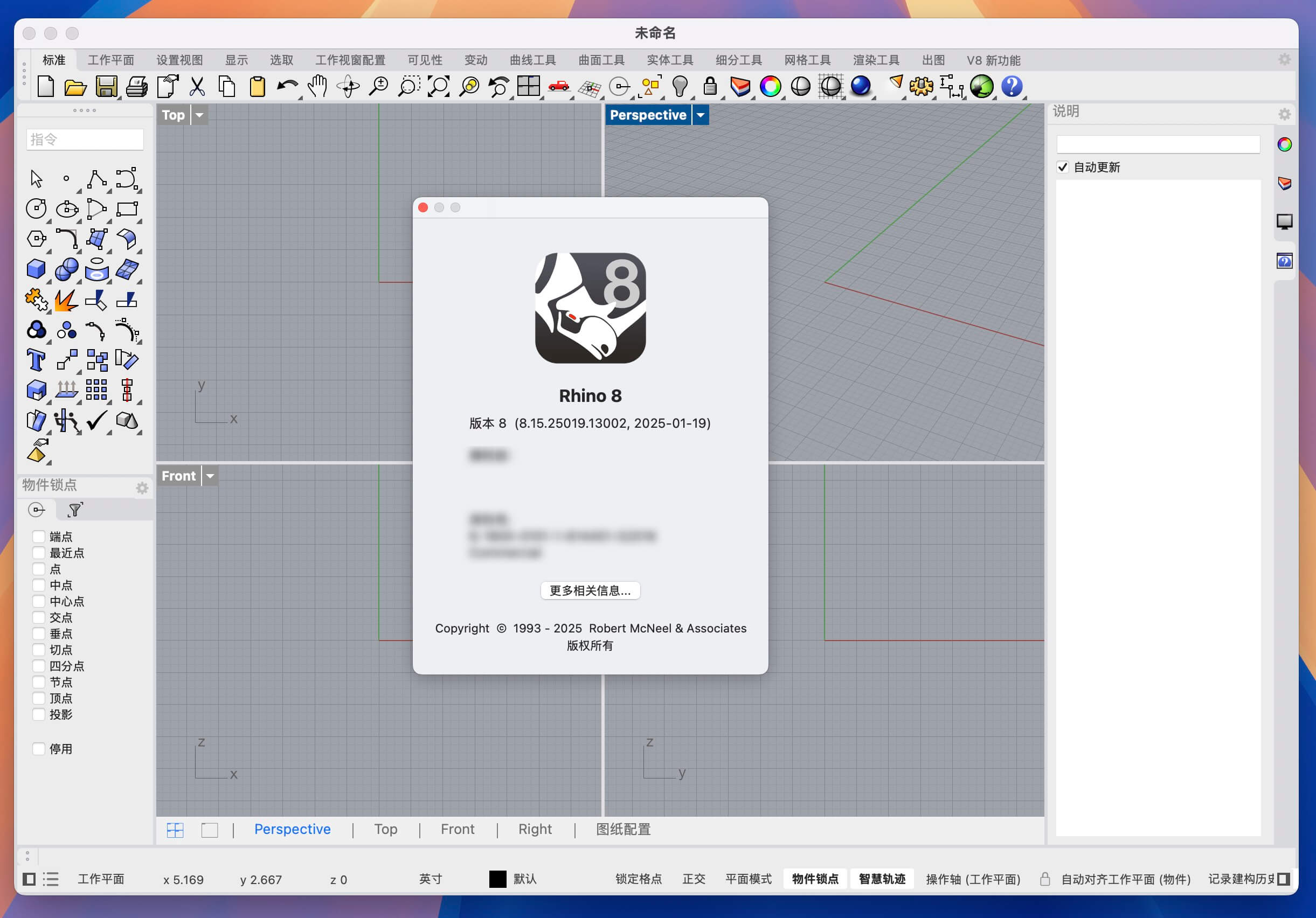1316x918 pixels.
Task: Open options with the gear icon
Action: point(921,87)
